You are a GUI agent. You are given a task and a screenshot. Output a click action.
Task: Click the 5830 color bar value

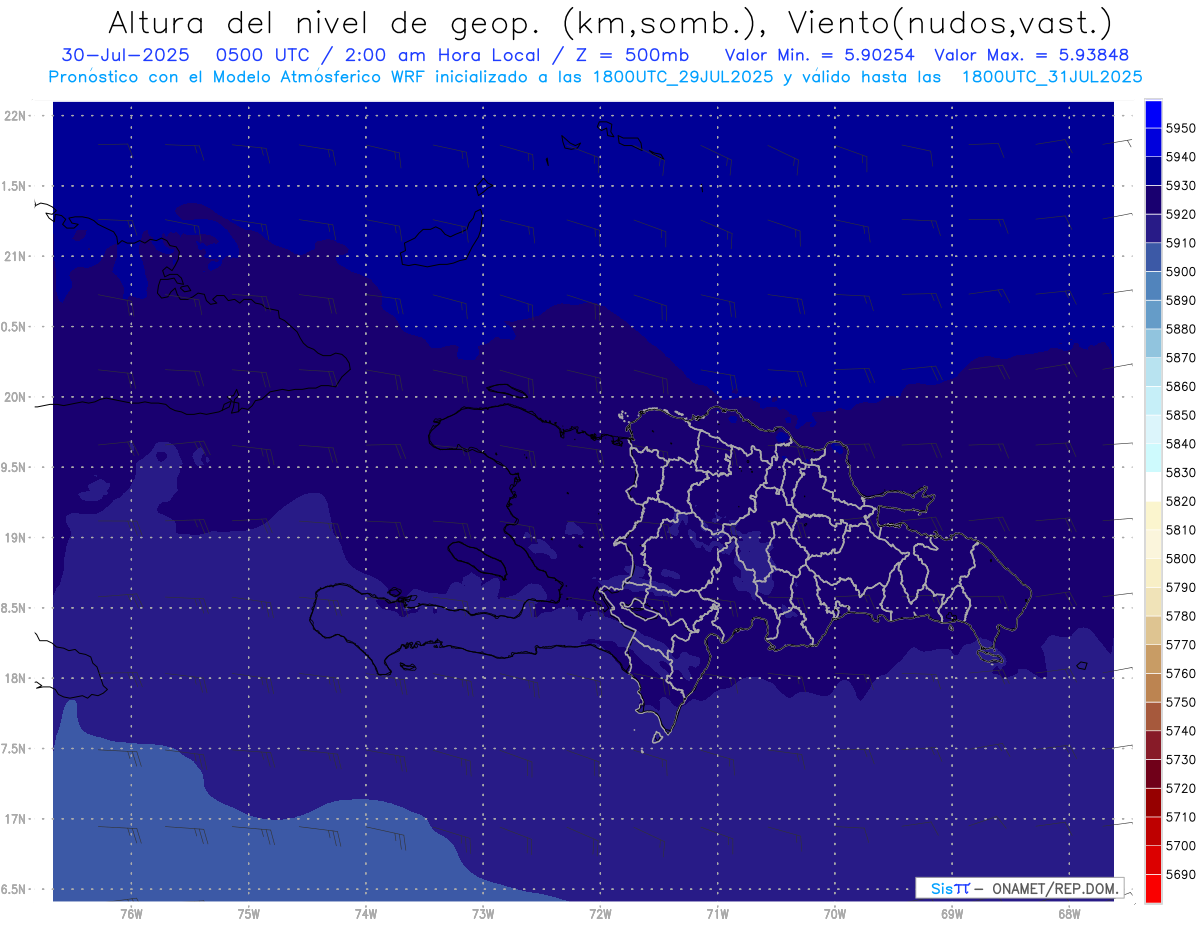coord(1180,472)
